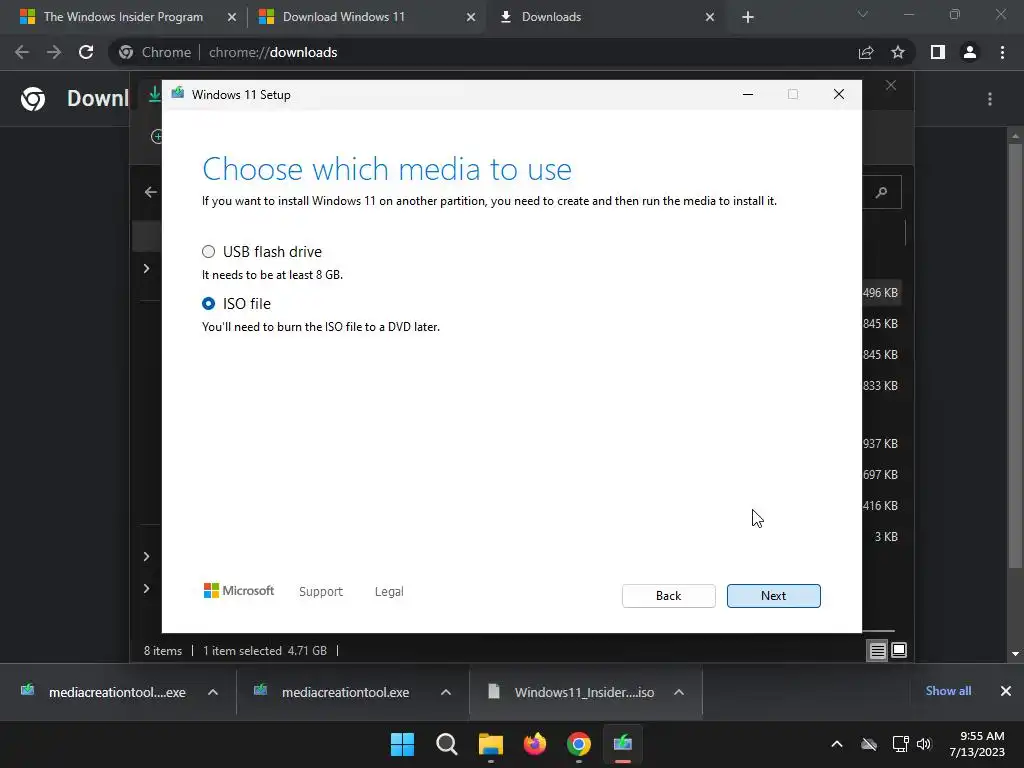Open volume tray icon
This screenshot has height=768, width=1024.
pos(923,744)
